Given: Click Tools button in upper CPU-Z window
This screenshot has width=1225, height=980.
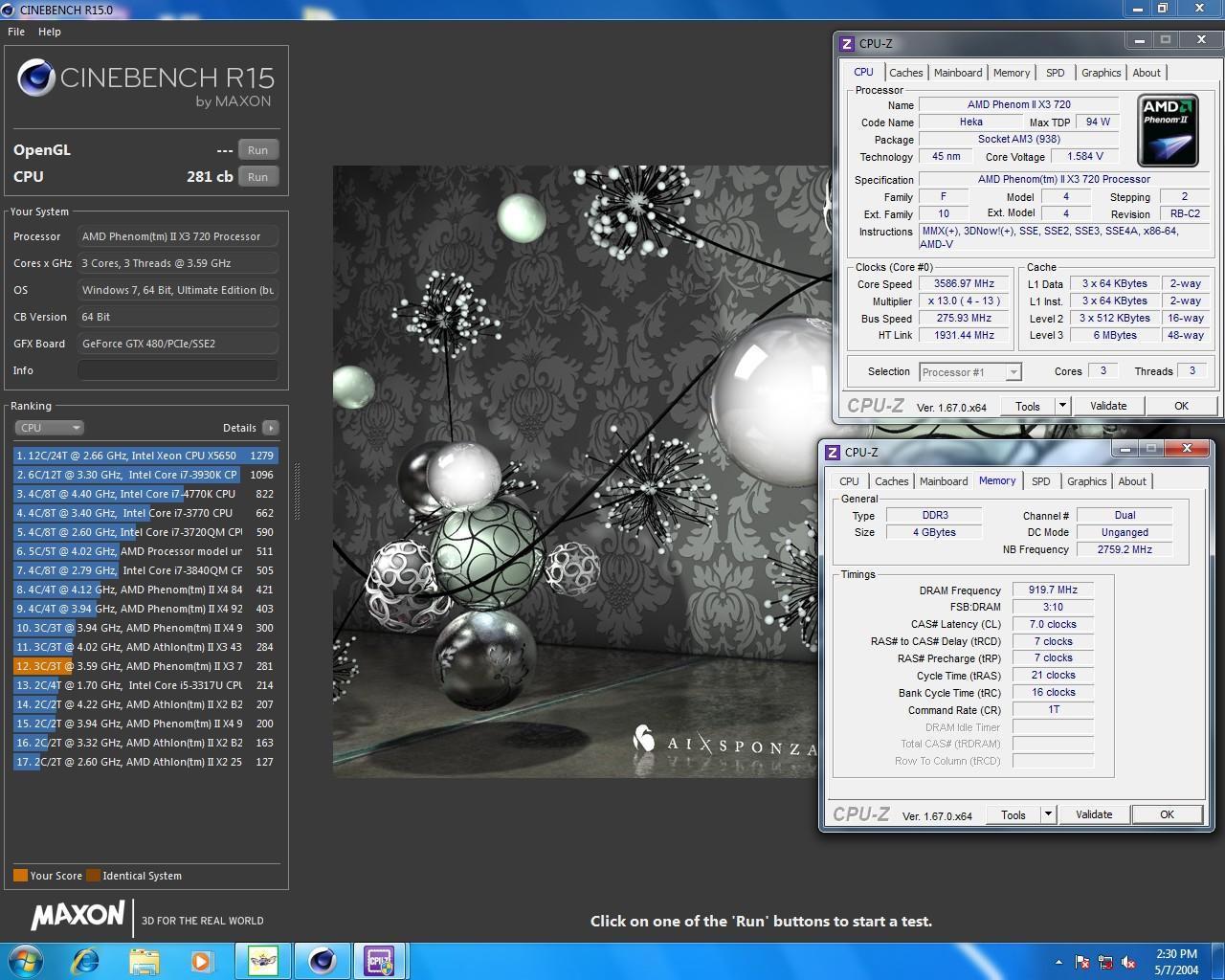Looking at the screenshot, I should tap(1028, 406).
